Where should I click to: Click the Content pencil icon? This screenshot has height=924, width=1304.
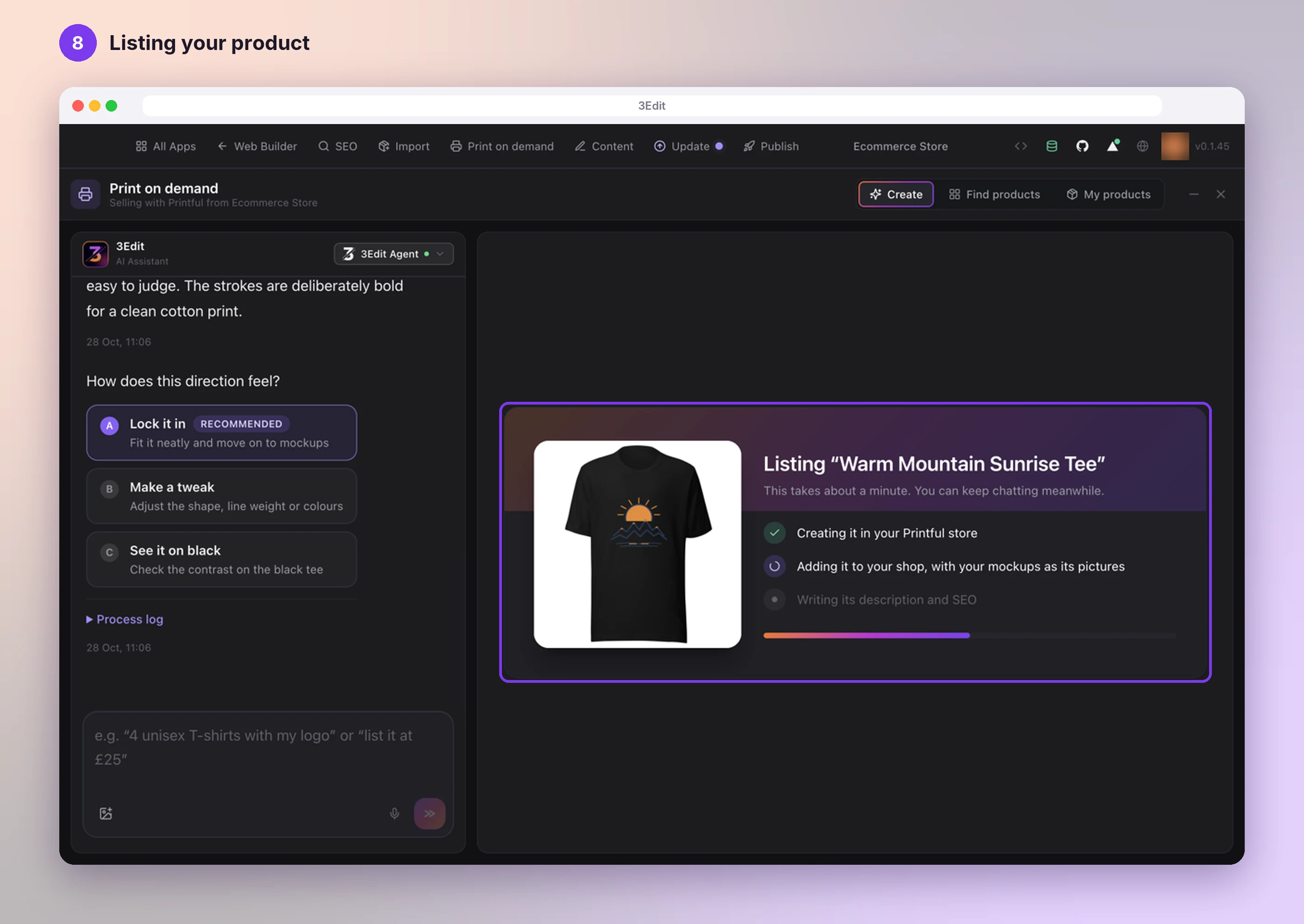(x=580, y=146)
